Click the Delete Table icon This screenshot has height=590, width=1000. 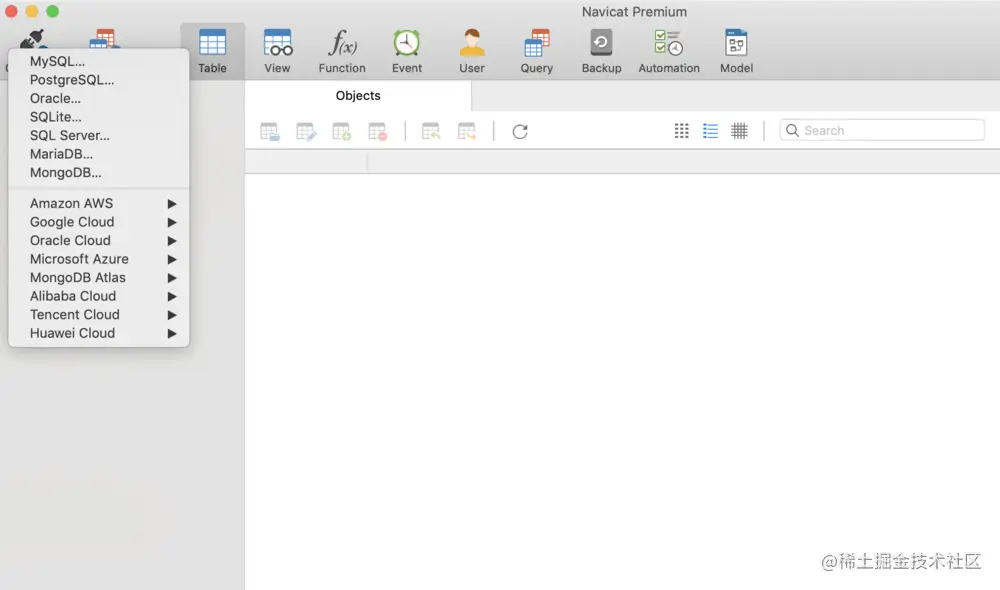click(378, 131)
